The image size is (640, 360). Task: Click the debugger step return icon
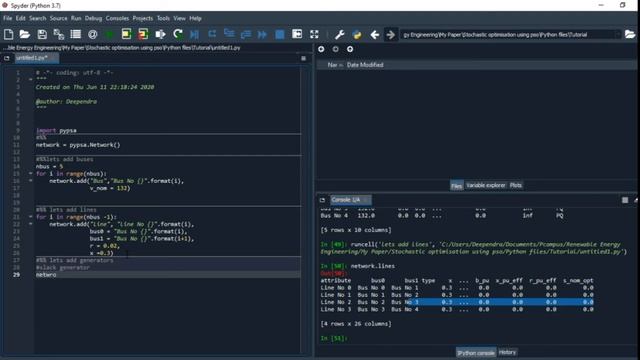tap(246, 35)
